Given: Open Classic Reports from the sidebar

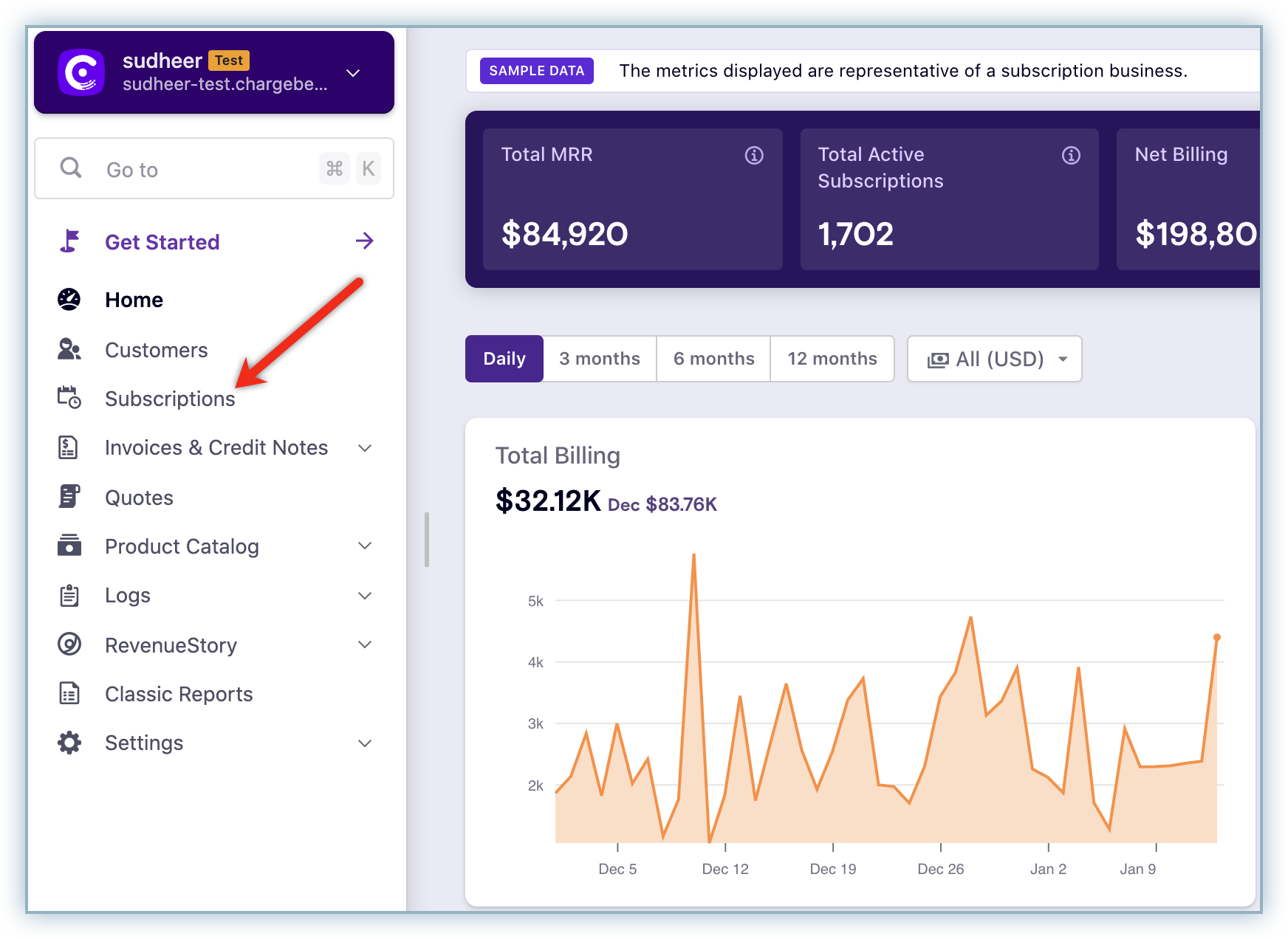Looking at the screenshot, I should point(179,694).
